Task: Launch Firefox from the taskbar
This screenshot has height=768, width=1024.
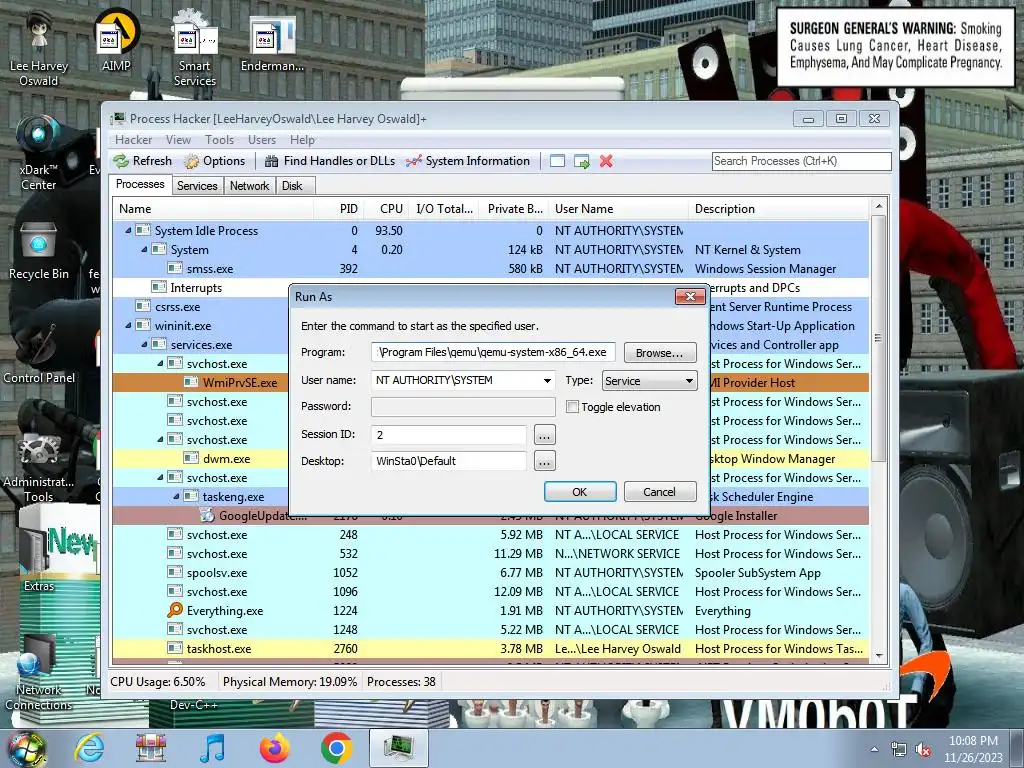Action: point(274,748)
